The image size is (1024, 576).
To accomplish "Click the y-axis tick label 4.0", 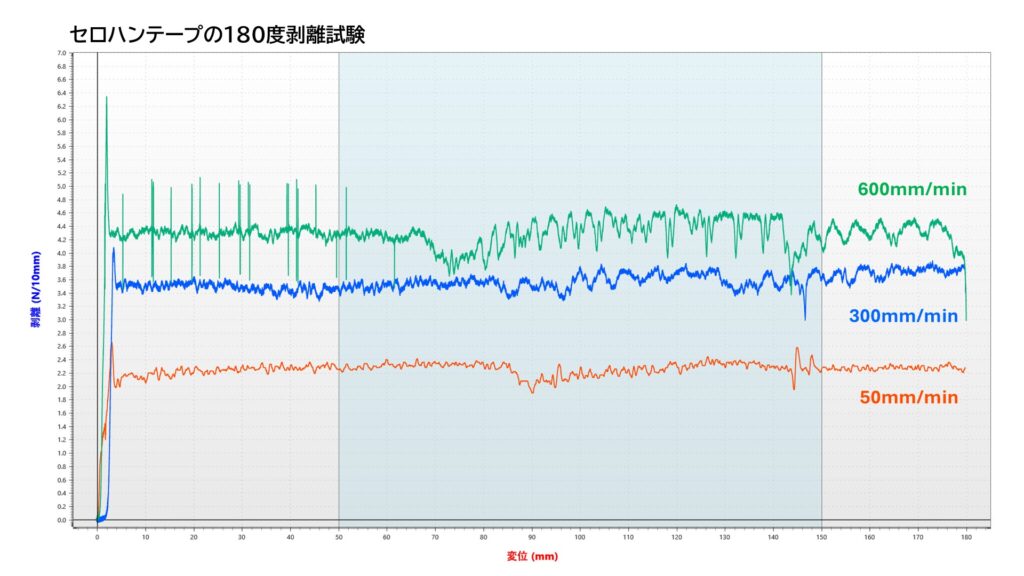I will click(61, 253).
